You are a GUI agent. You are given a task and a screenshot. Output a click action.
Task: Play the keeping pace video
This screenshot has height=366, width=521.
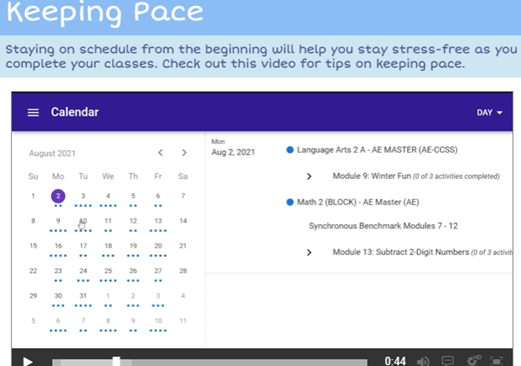[28, 361]
